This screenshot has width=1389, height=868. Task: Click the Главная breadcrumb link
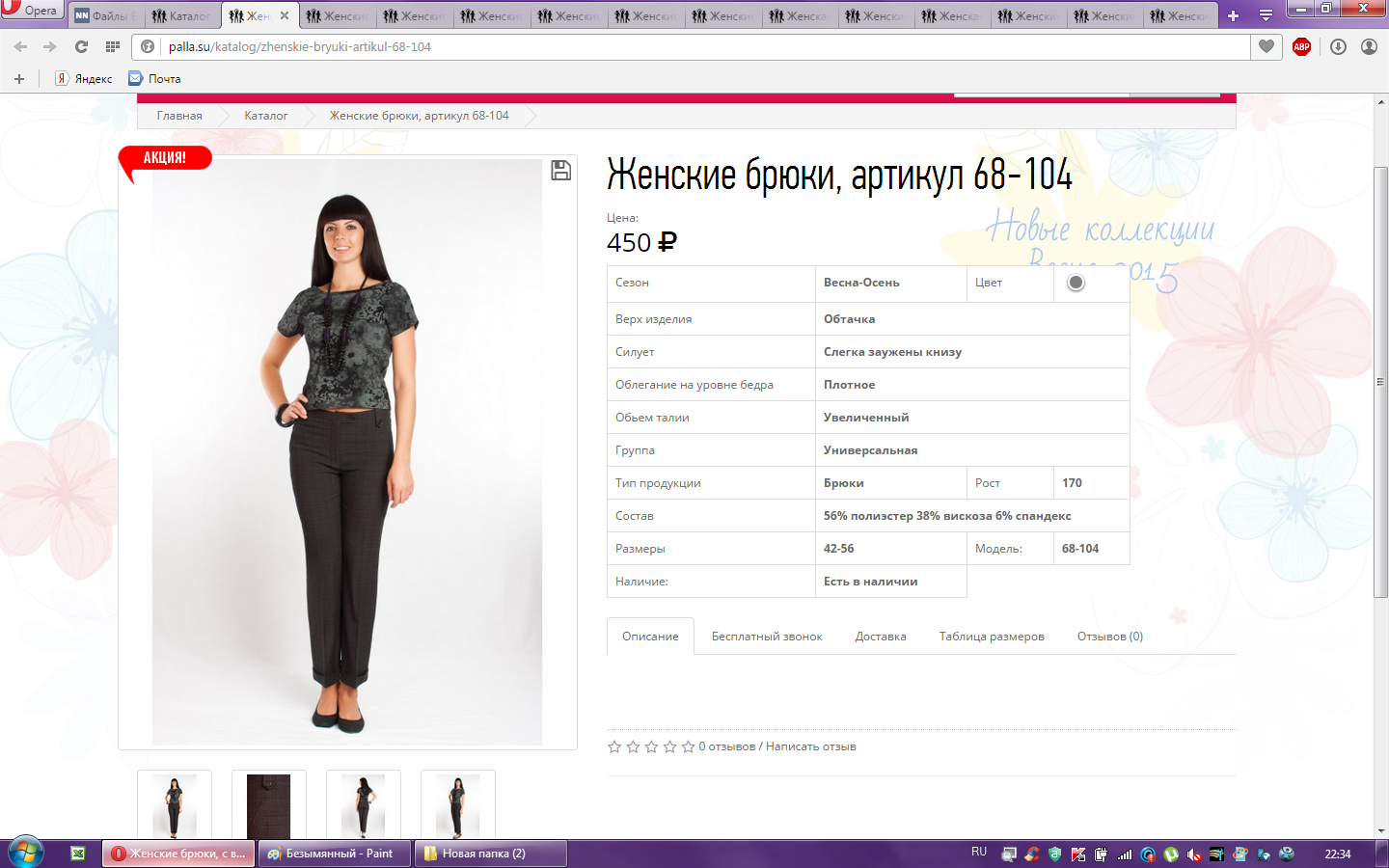(x=179, y=116)
